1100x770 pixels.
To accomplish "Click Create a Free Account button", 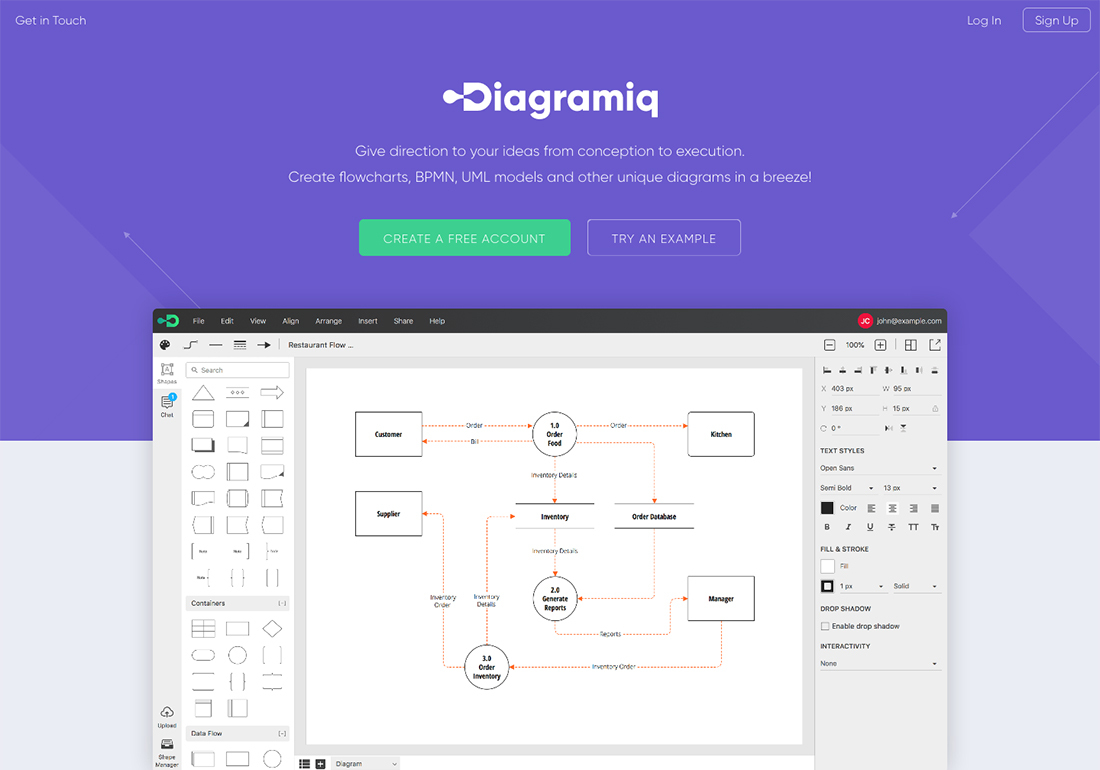I will pos(464,238).
